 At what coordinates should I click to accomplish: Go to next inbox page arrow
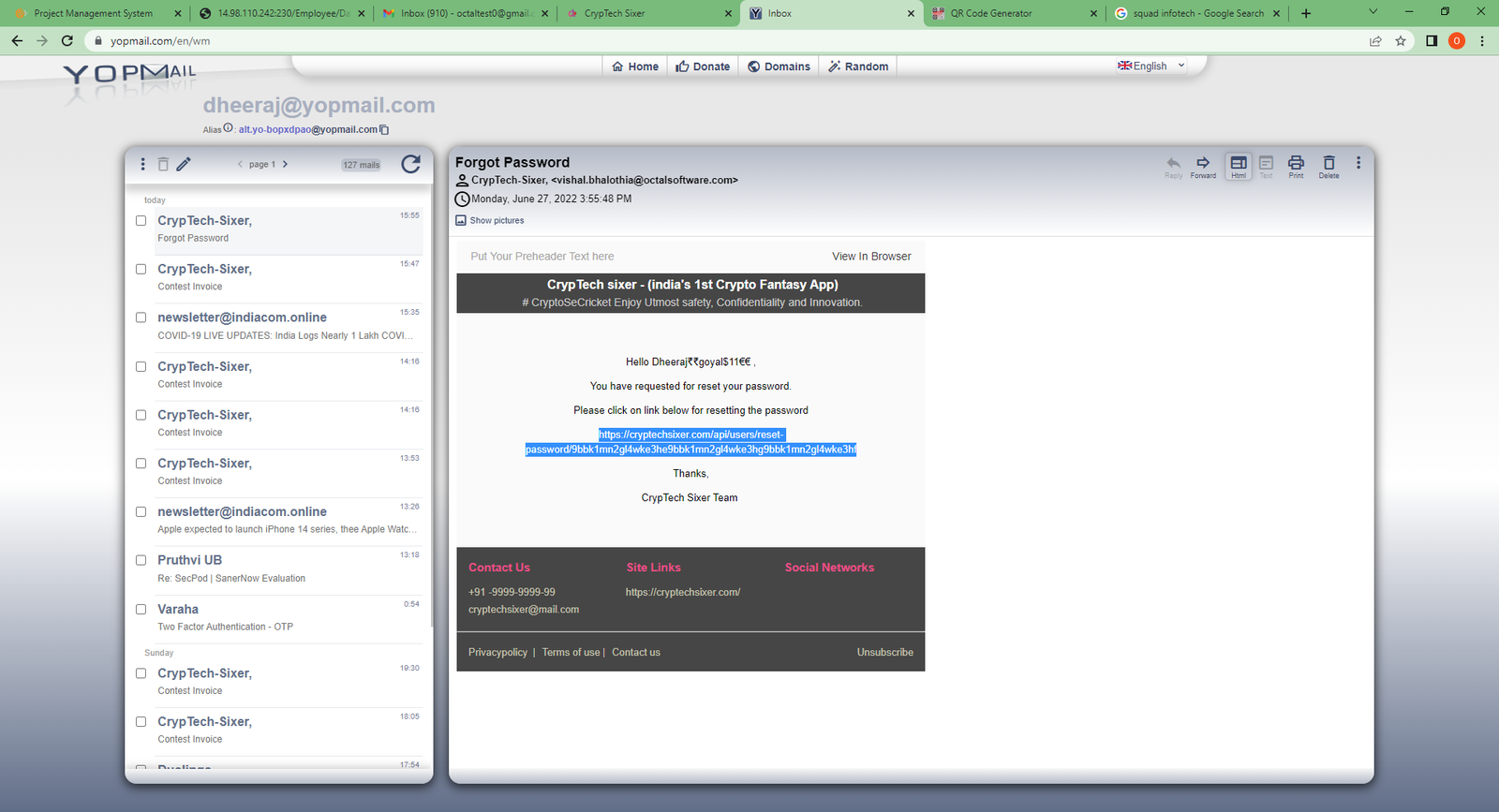pyautogui.click(x=286, y=164)
